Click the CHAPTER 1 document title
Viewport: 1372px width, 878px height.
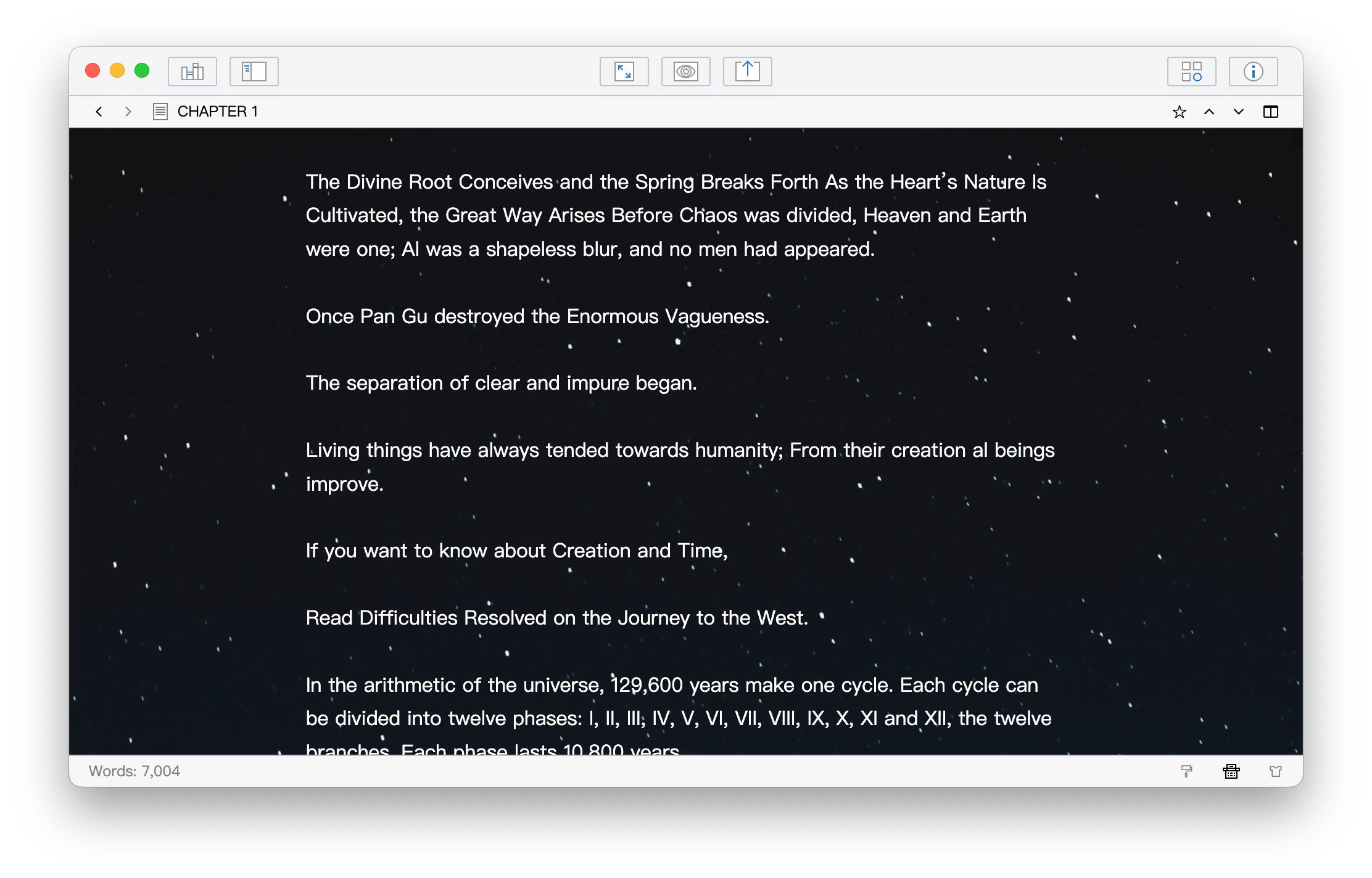(218, 112)
